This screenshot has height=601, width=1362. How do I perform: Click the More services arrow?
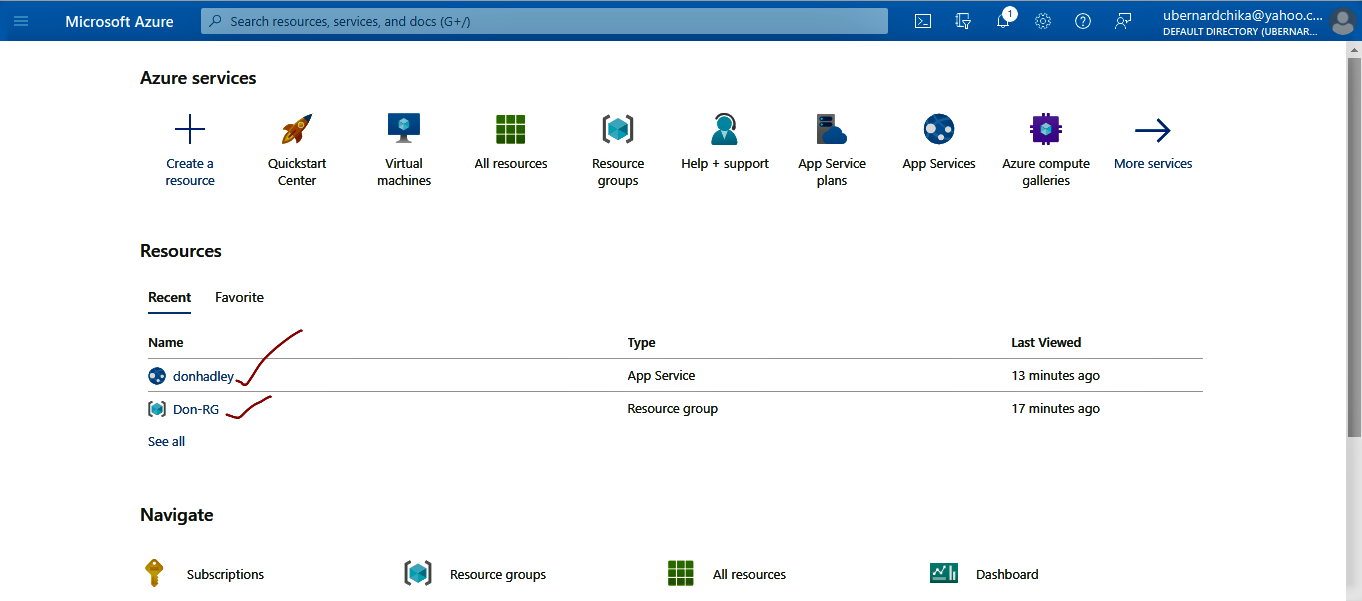pos(1153,130)
